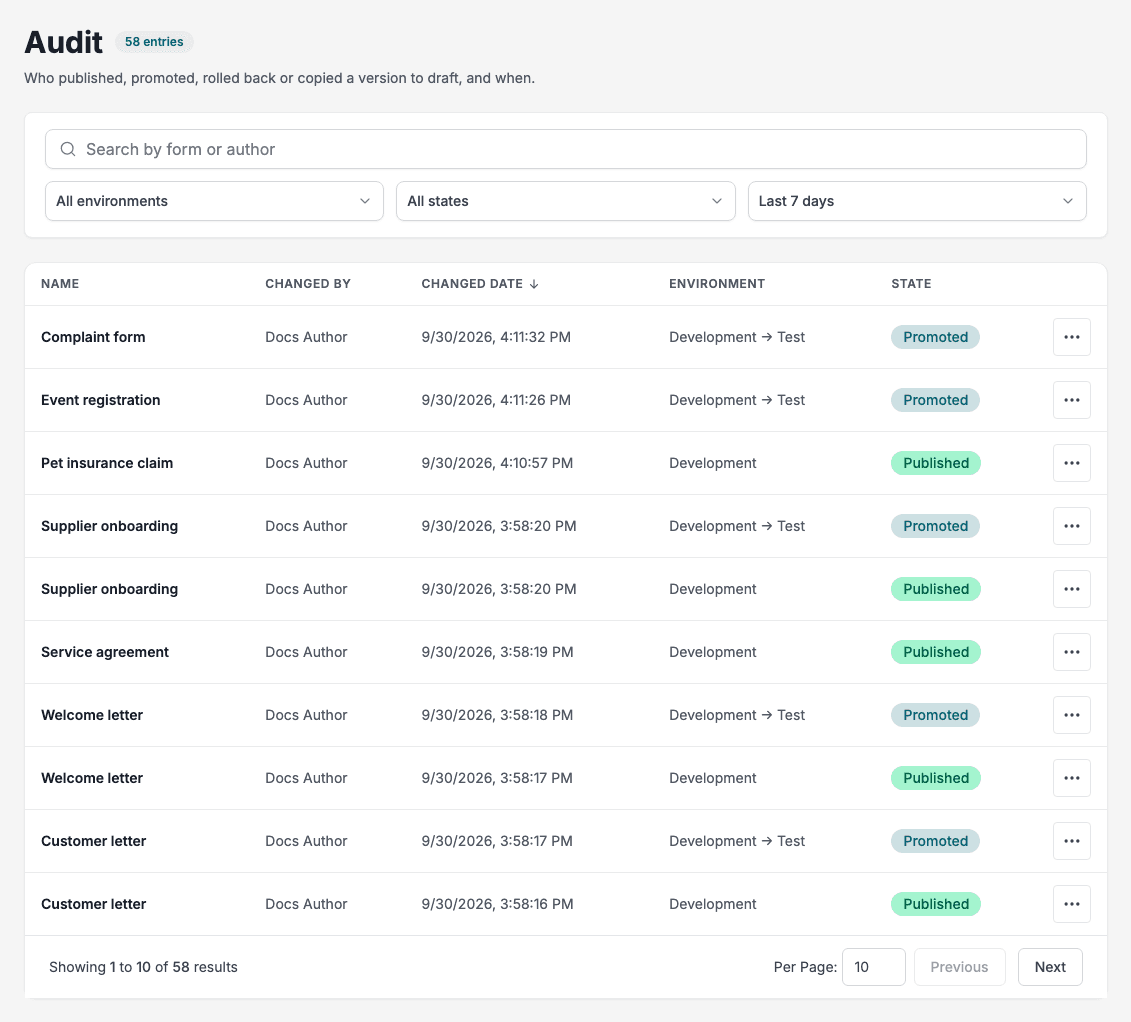Viewport: 1131px width, 1022px height.
Task: Expand the All states filter dropdown
Action: (x=566, y=201)
